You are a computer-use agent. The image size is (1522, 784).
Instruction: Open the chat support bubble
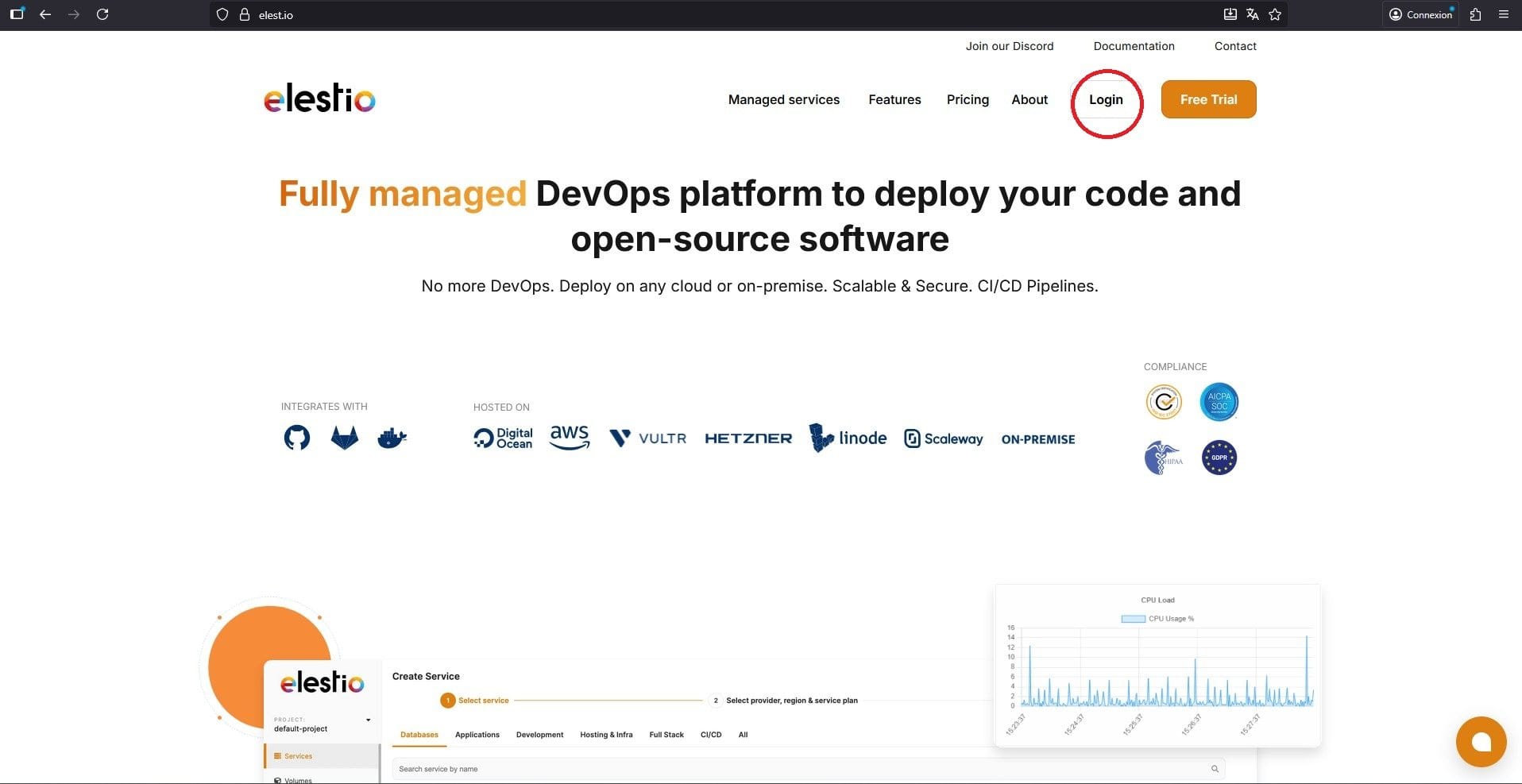point(1481,742)
